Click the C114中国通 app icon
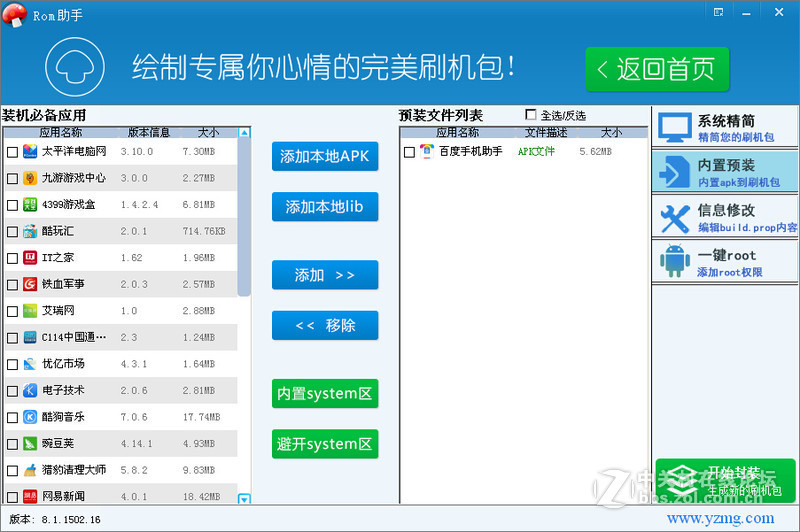This screenshot has width=800, height=532. pyautogui.click(x=30, y=337)
